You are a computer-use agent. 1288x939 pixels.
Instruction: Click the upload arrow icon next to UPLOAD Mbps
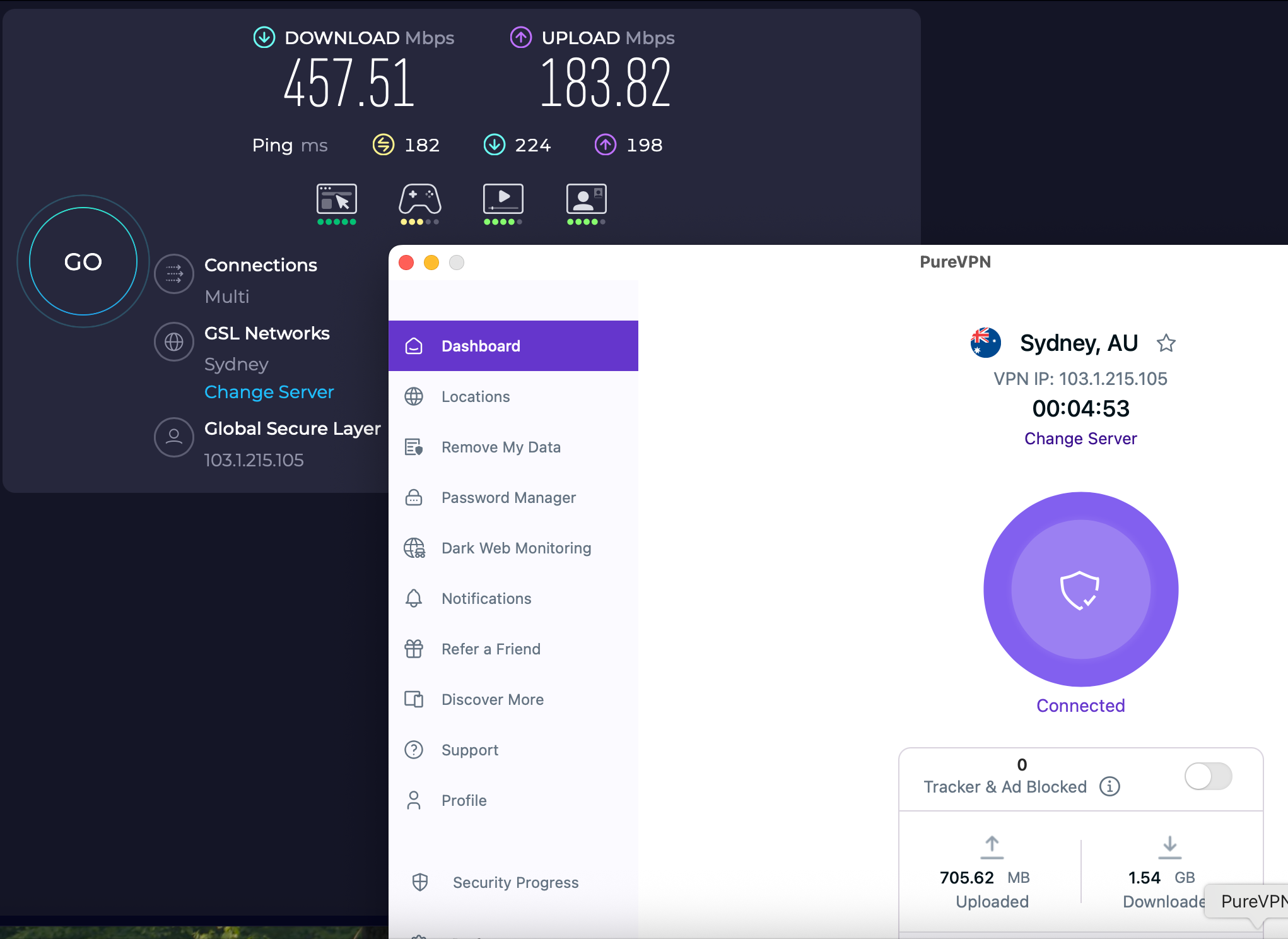(521, 37)
